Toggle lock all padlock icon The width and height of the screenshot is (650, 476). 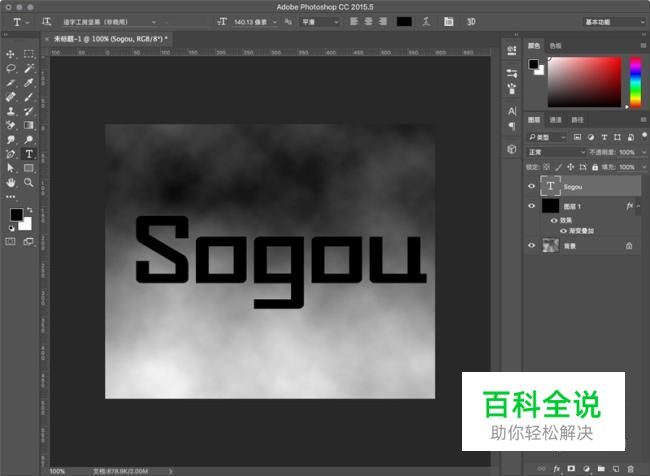pyautogui.click(x=595, y=167)
